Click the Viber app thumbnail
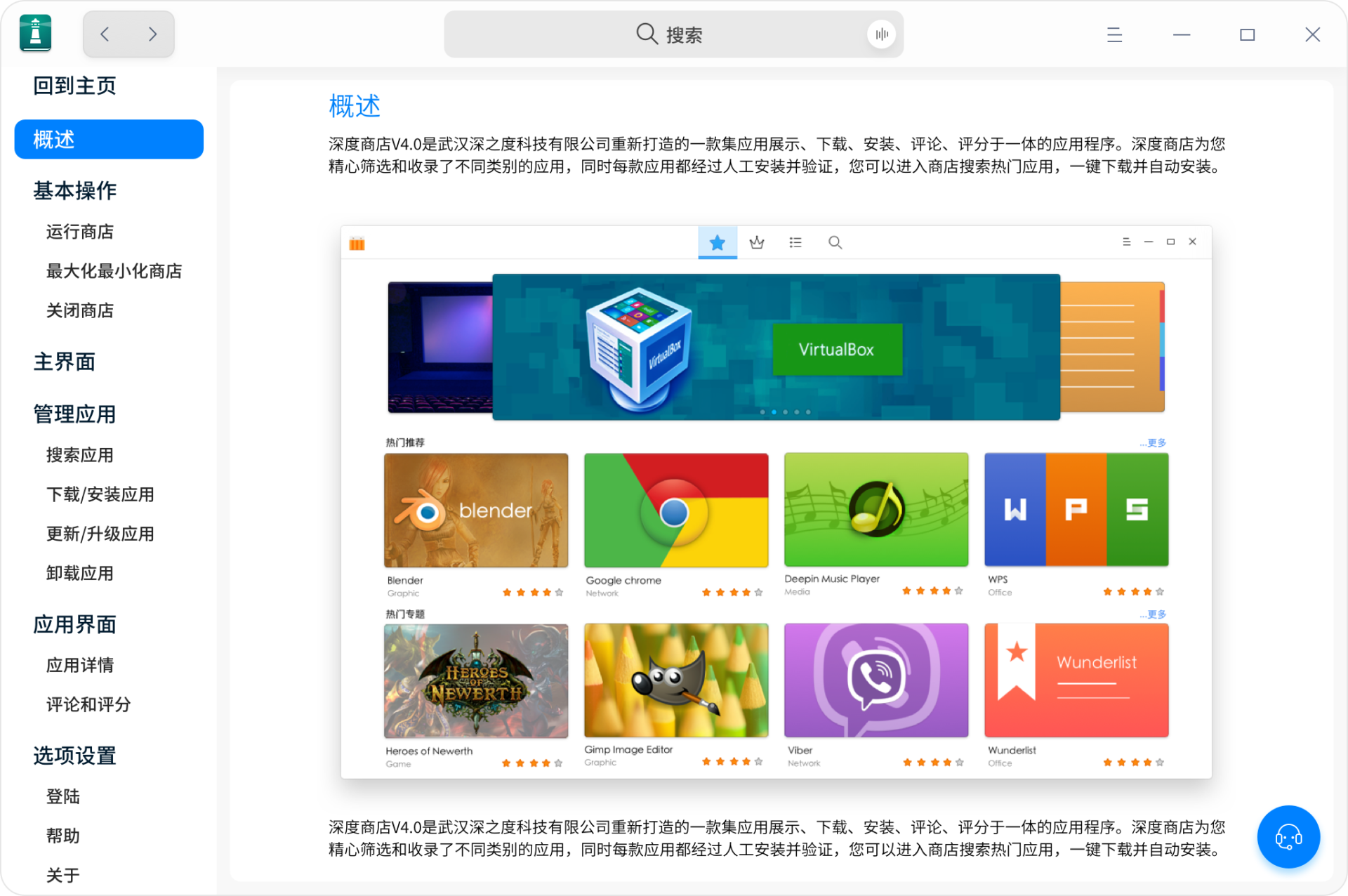1348x896 pixels. 876,680
